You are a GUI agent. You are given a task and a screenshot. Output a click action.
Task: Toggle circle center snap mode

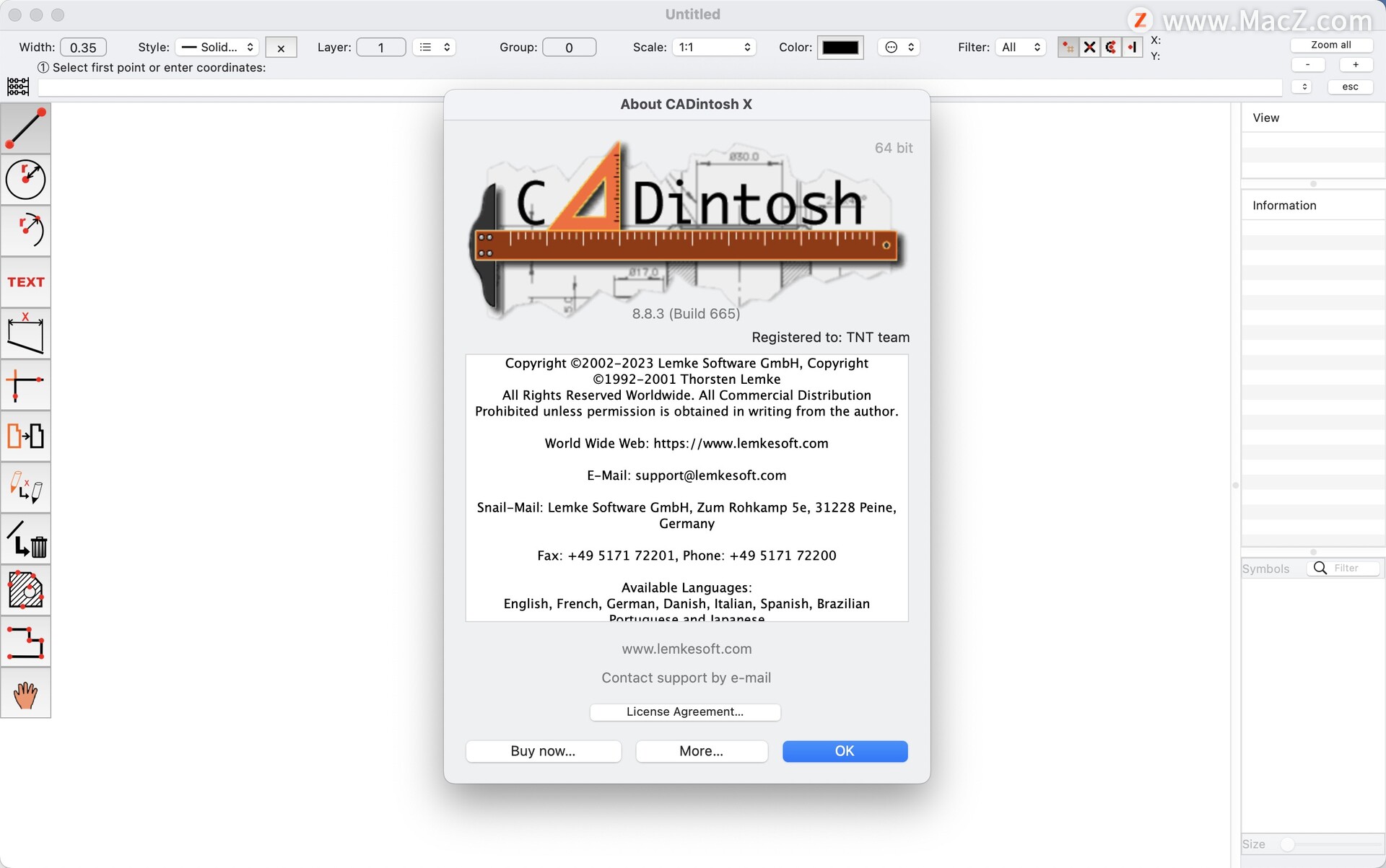[1111, 48]
